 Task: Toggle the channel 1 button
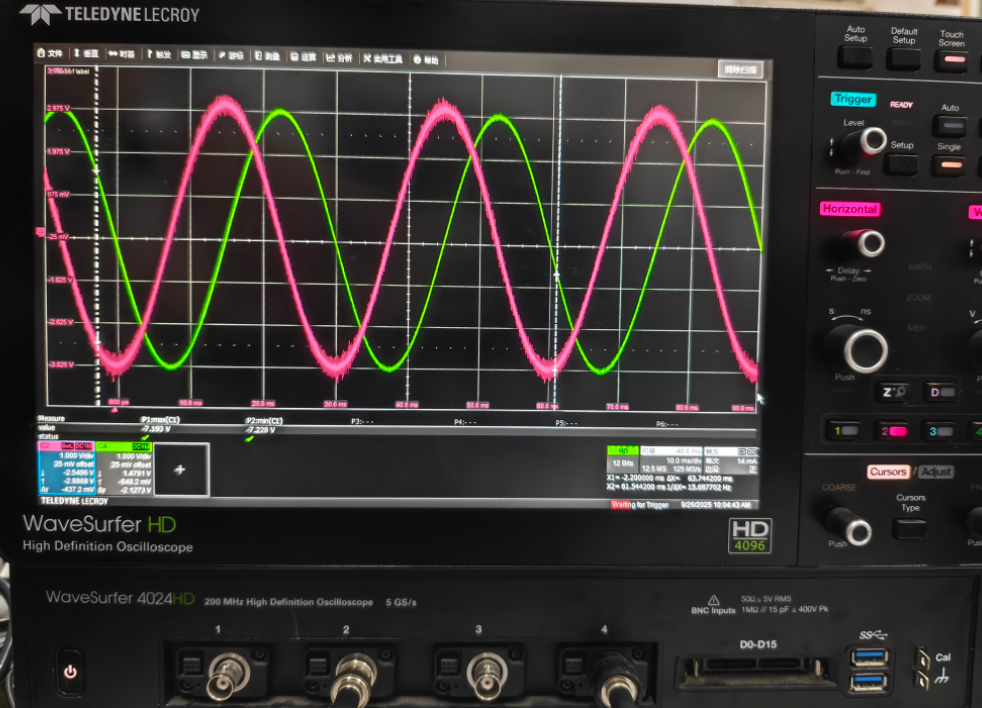tap(845, 430)
